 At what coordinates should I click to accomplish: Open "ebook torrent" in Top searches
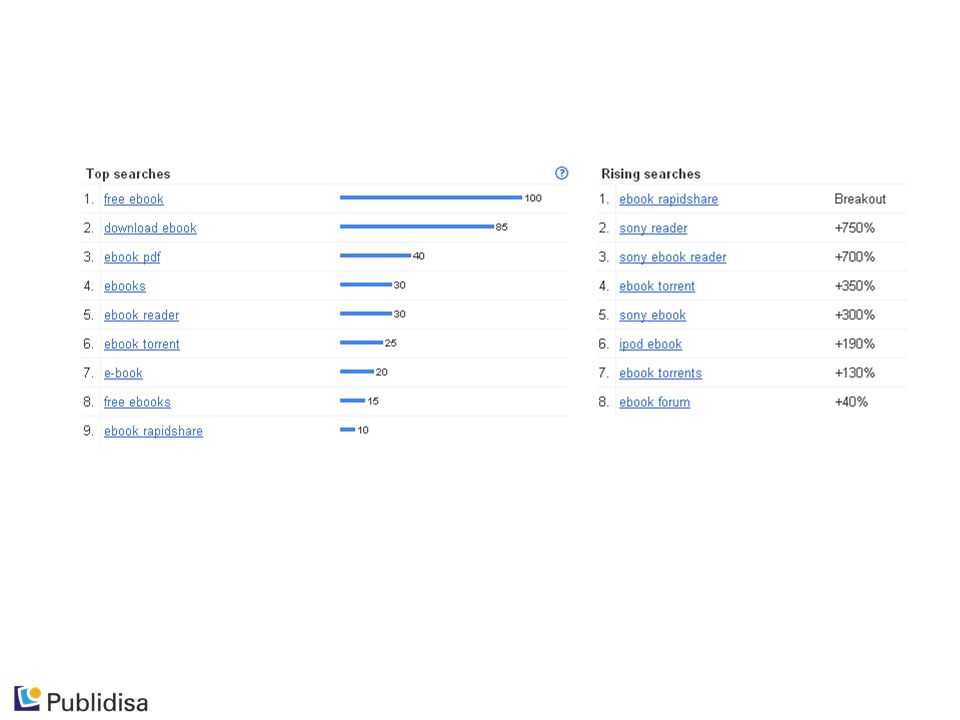tap(142, 344)
